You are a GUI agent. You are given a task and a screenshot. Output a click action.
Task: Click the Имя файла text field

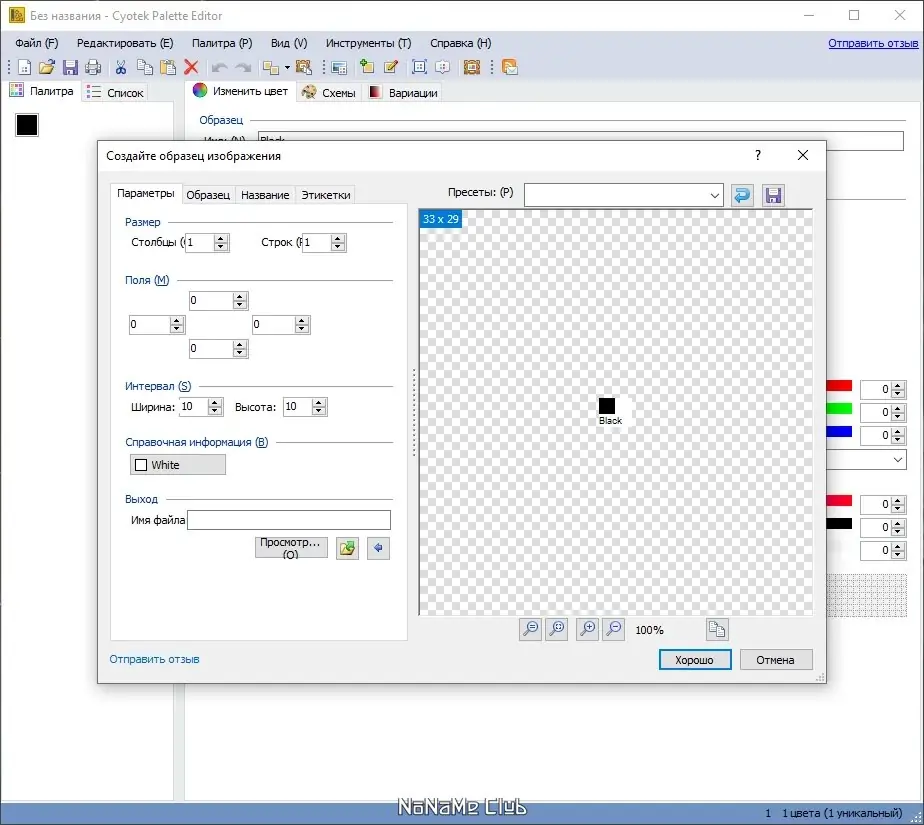click(289, 520)
